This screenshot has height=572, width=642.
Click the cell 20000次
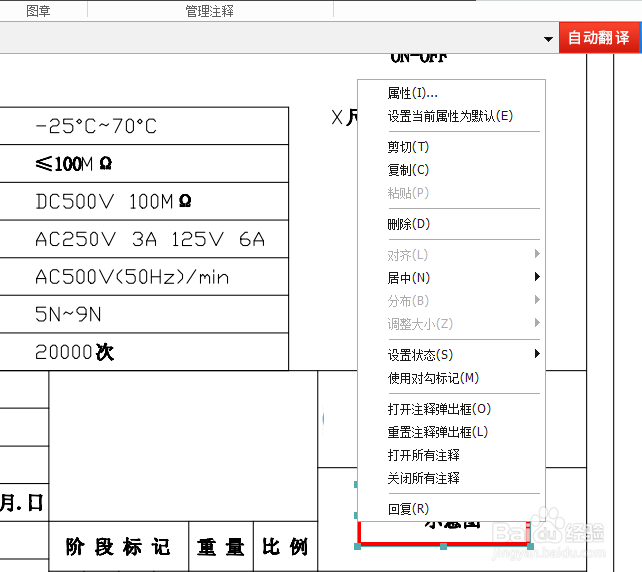144,352
